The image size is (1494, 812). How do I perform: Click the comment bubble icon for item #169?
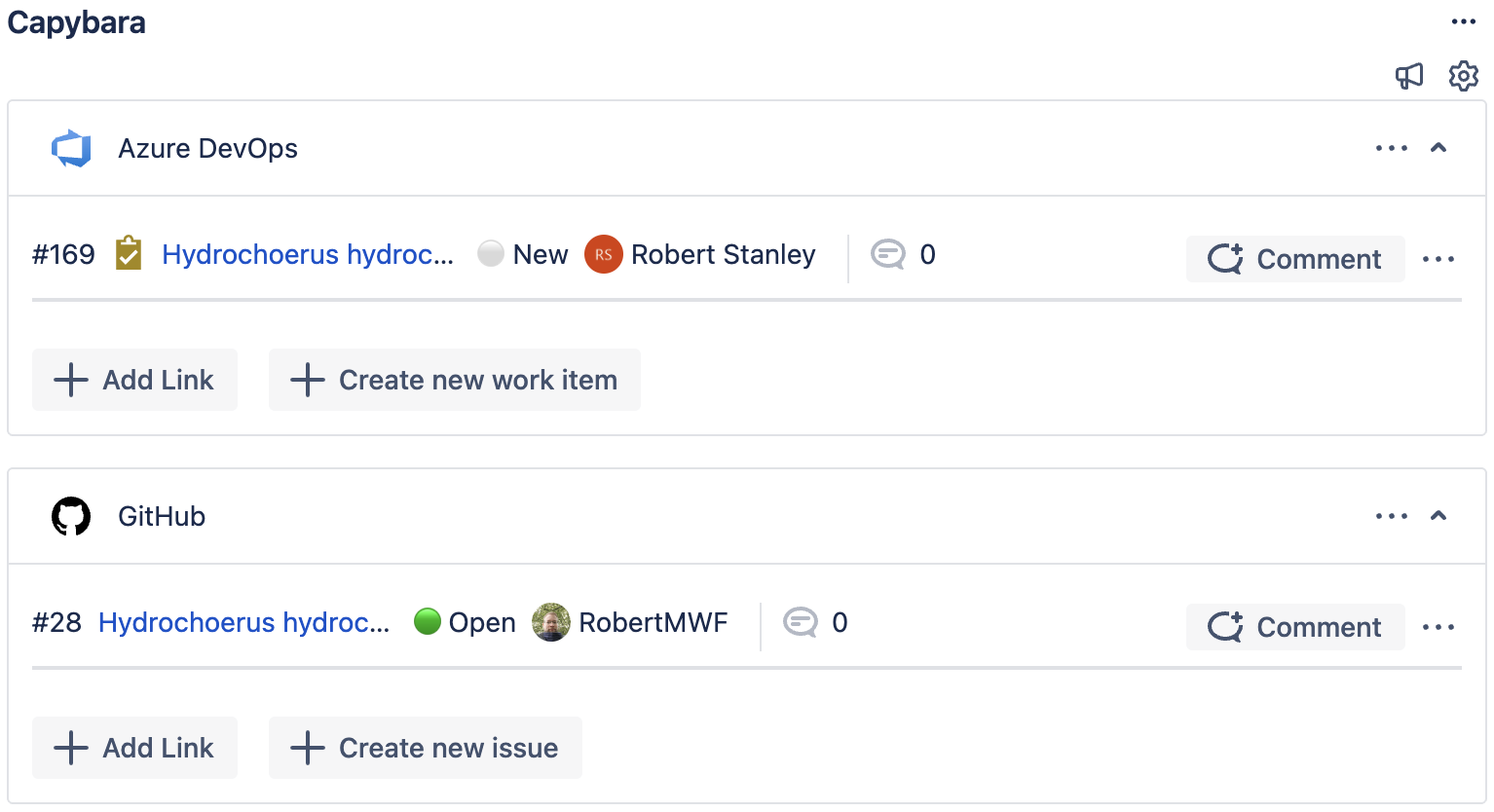[x=887, y=255]
